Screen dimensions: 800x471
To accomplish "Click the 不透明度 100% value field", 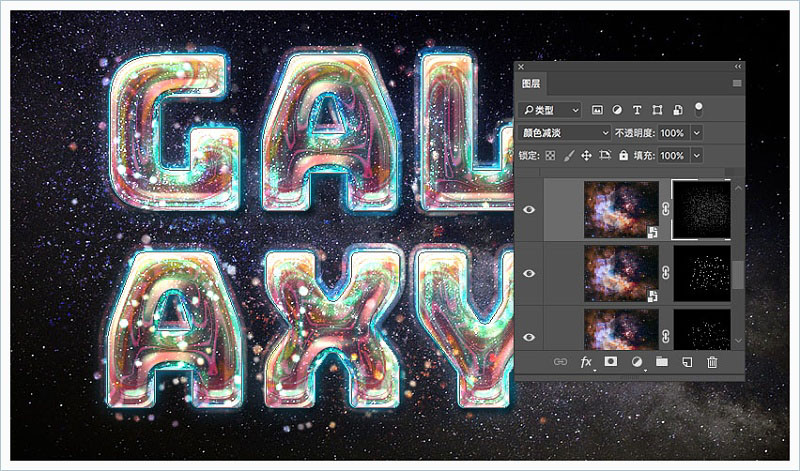I will pyautogui.click(x=673, y=133).
